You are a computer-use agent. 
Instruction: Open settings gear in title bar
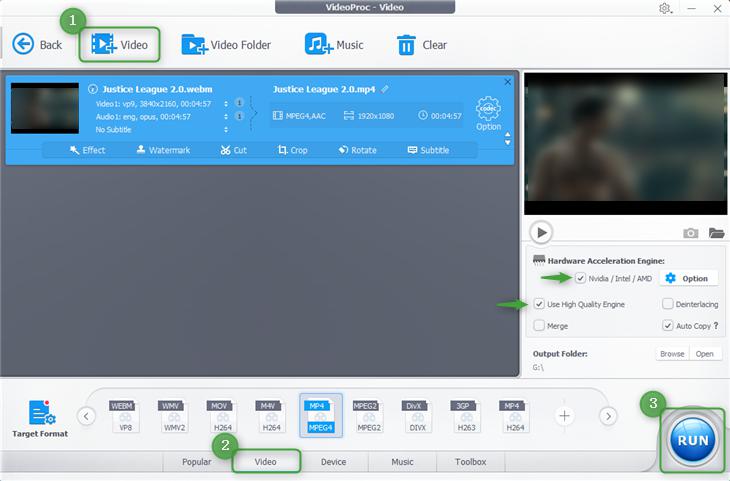tap(665, 8)
